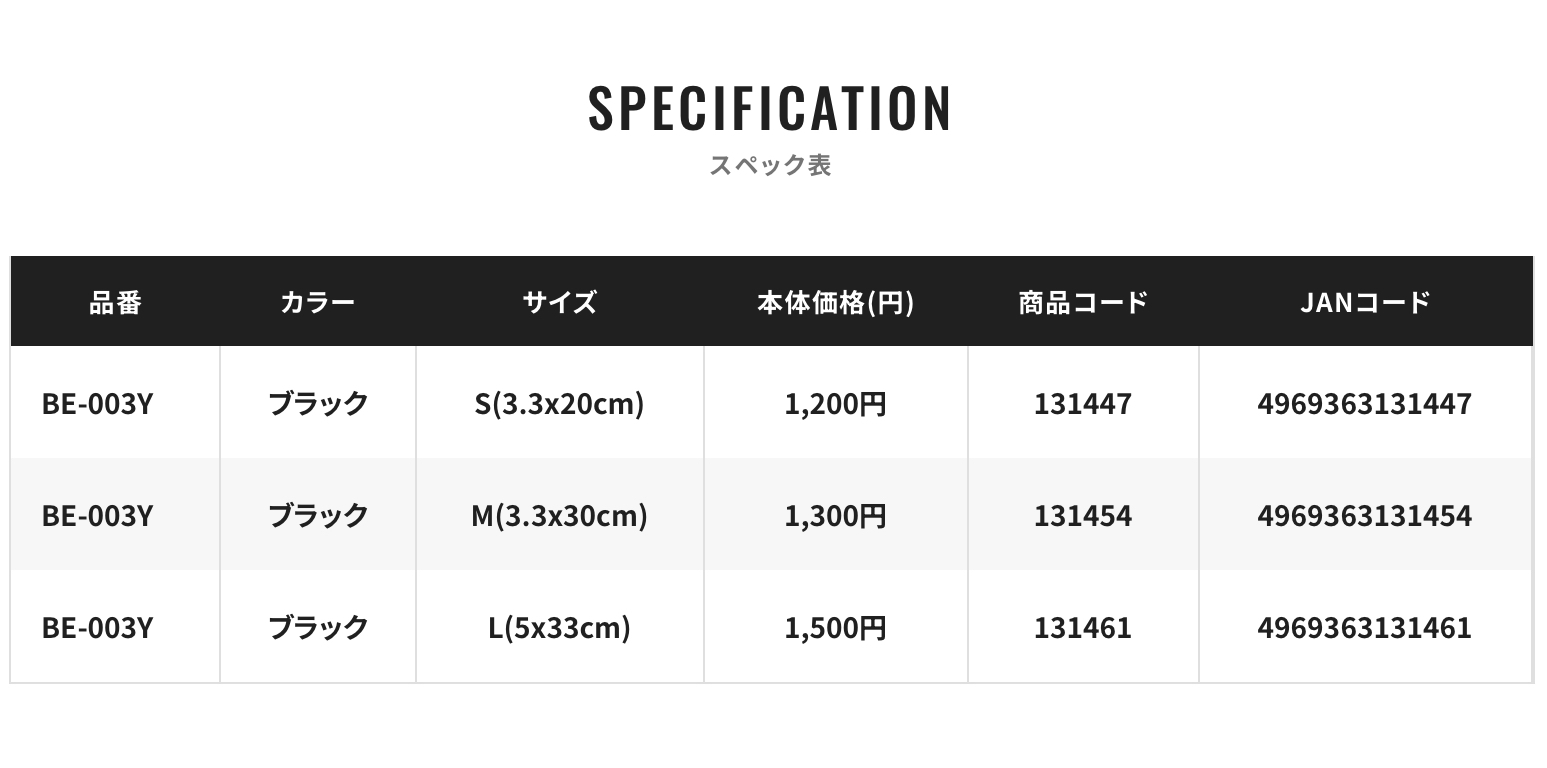Click the 1,200円 price cell
1547x768 pixels.
click(835, 404)
